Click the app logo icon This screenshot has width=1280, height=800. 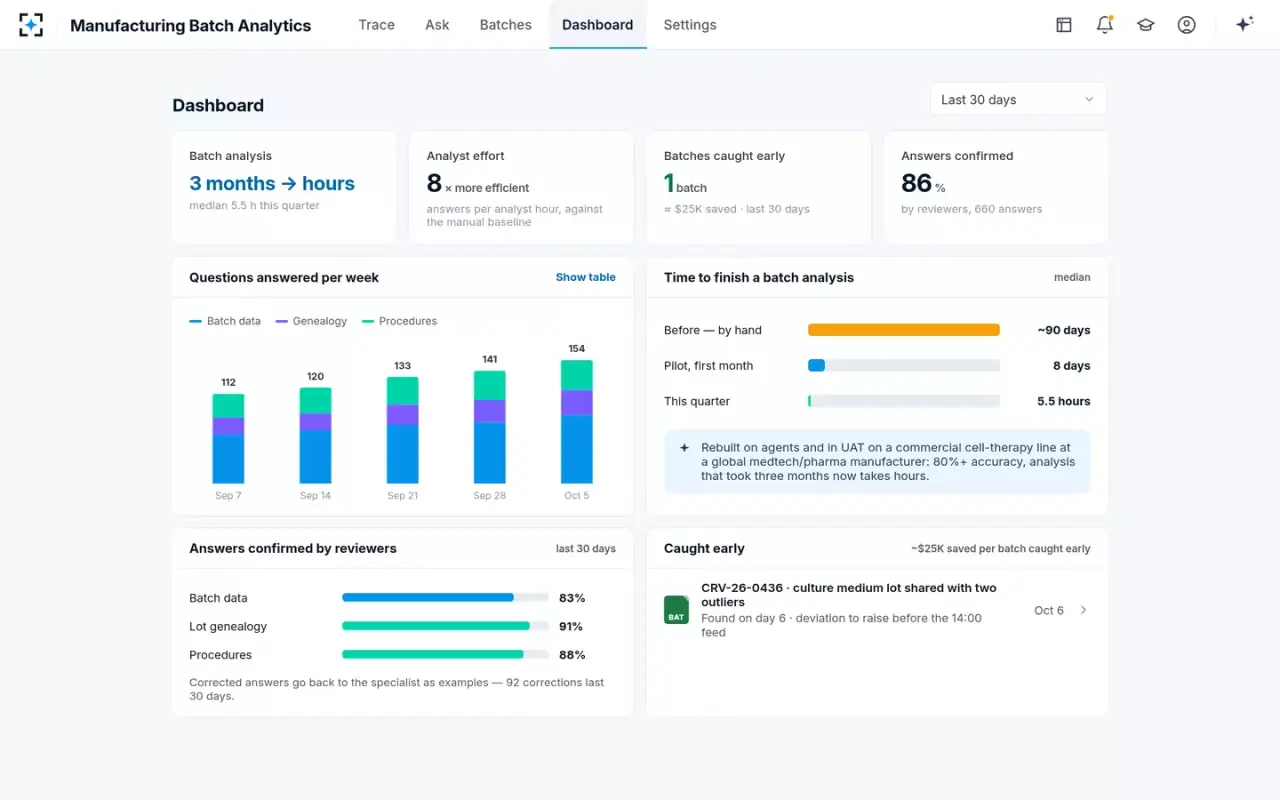[x=31, y=25]
